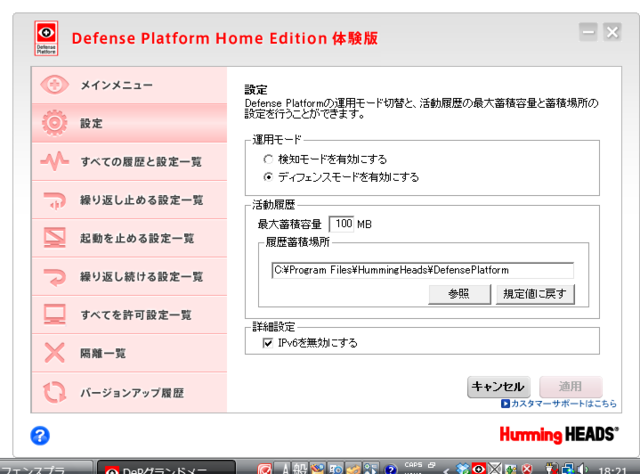This screenshot has height=474, width=640.
Task: Click Defense Platform eye tray icon
Action: point(478,469)
